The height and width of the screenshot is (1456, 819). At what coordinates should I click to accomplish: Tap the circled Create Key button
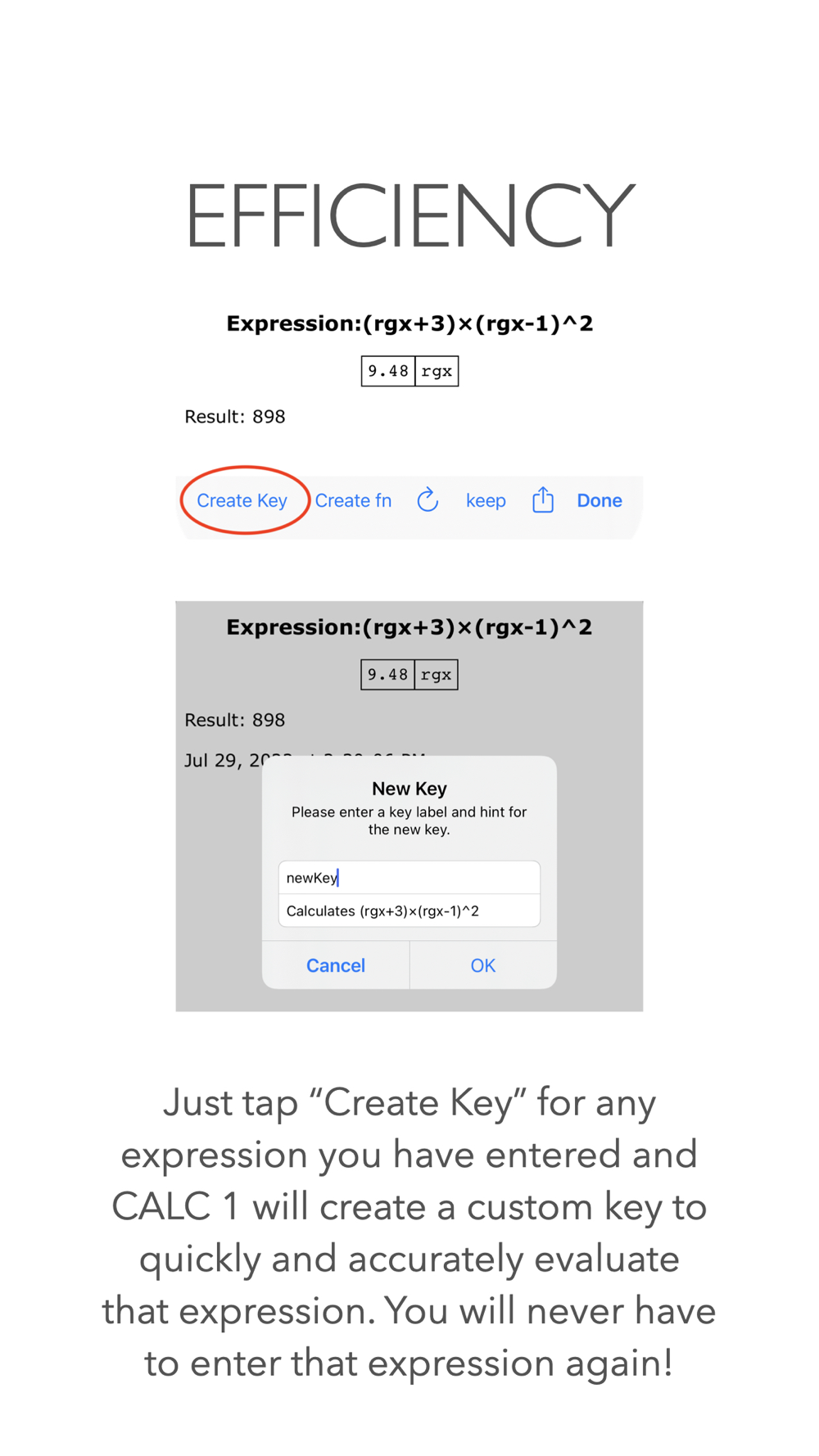242,500
